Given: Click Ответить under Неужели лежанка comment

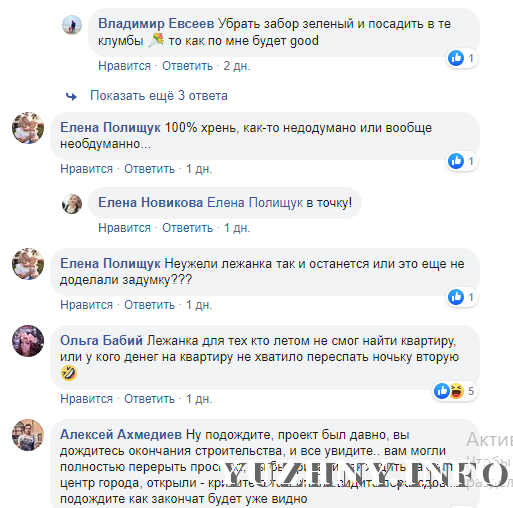Looking at the screenshot, I should 149,305.
